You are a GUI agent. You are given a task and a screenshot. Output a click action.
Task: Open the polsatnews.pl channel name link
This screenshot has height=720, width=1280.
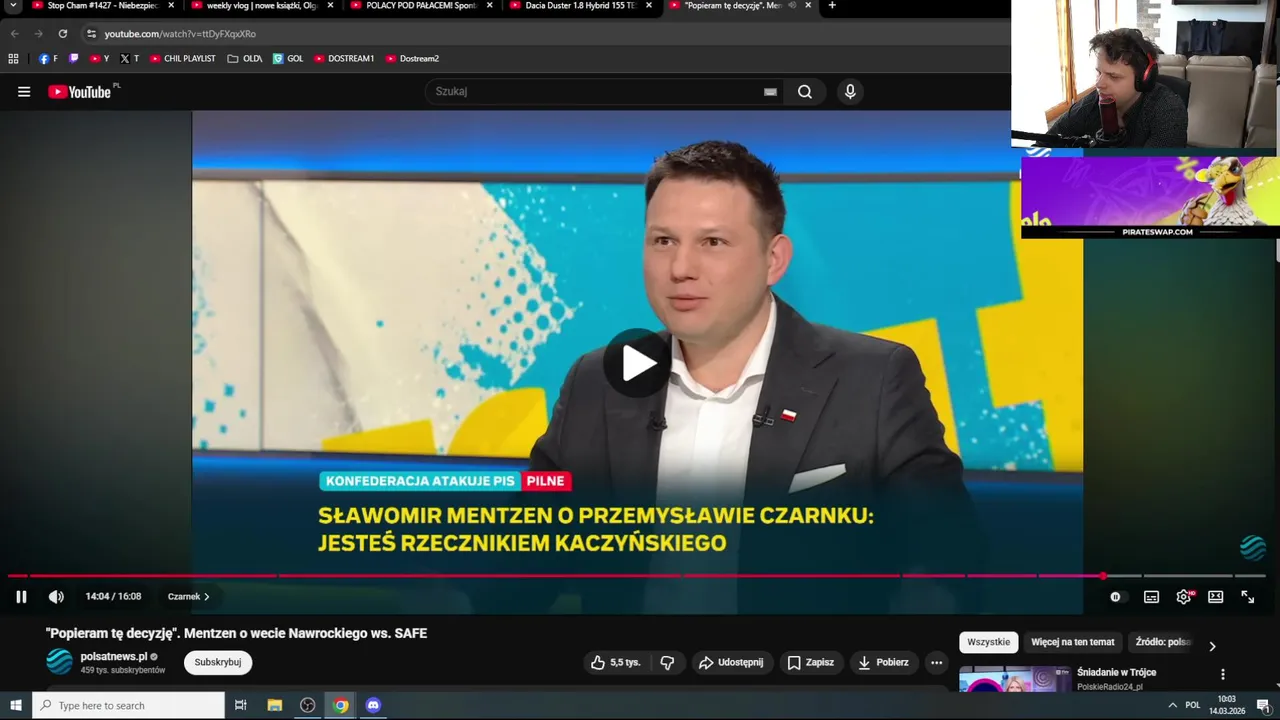point(114,657)
